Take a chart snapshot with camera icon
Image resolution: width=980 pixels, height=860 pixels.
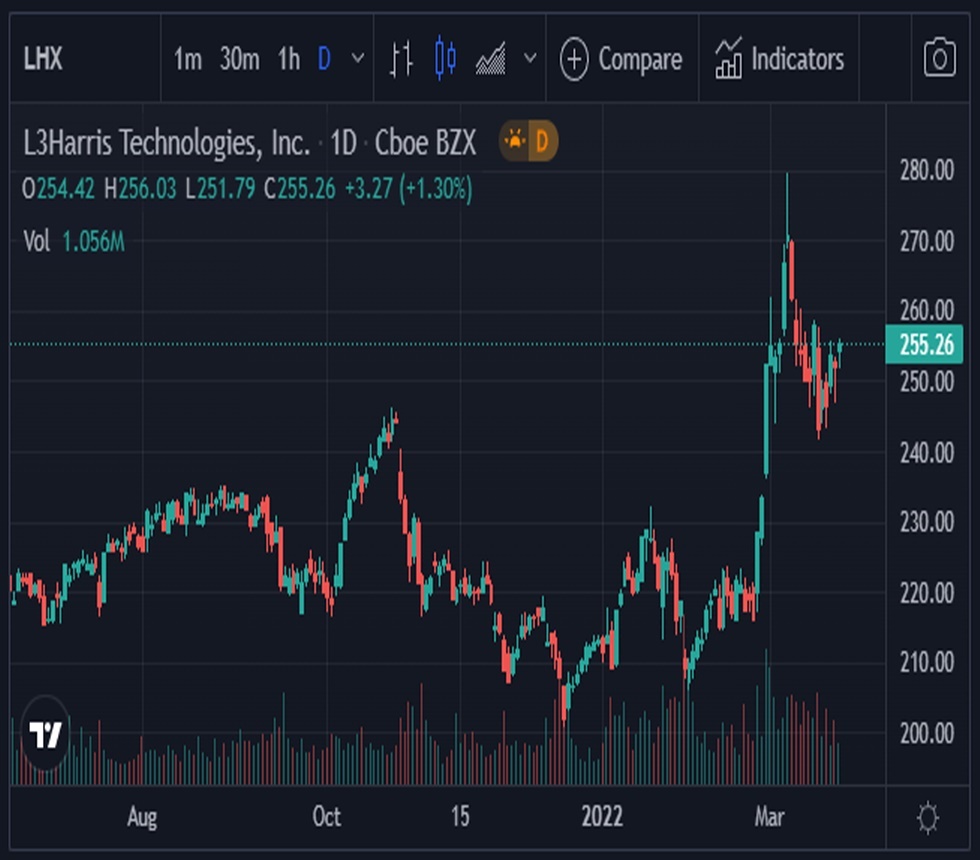(939, 58)
